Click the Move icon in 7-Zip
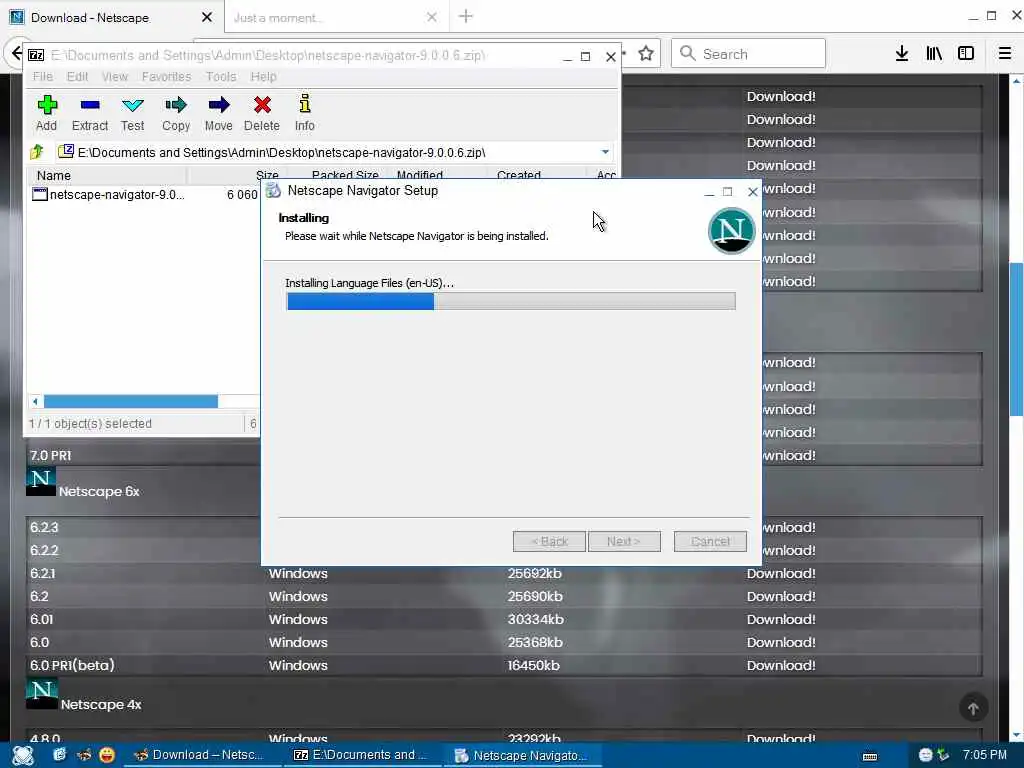 point(219,105)
